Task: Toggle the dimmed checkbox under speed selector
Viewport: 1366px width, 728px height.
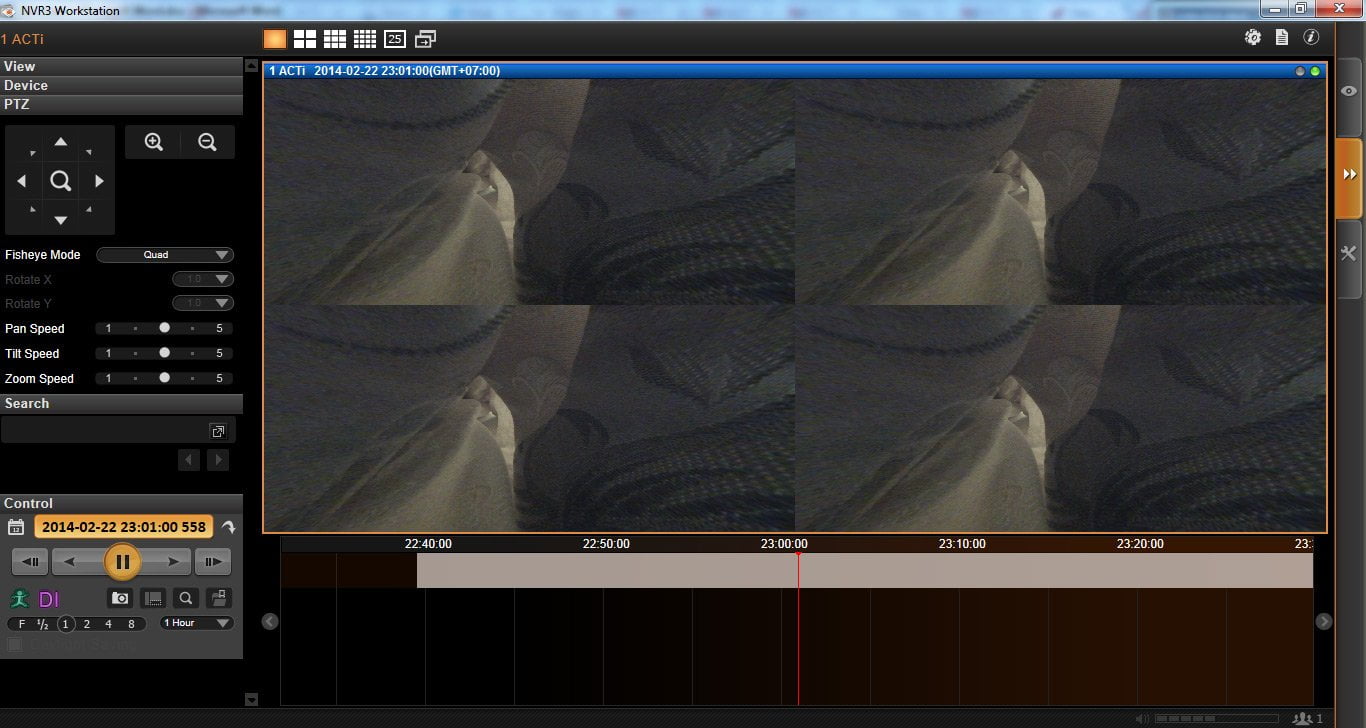Action: [x=14, y=645]
